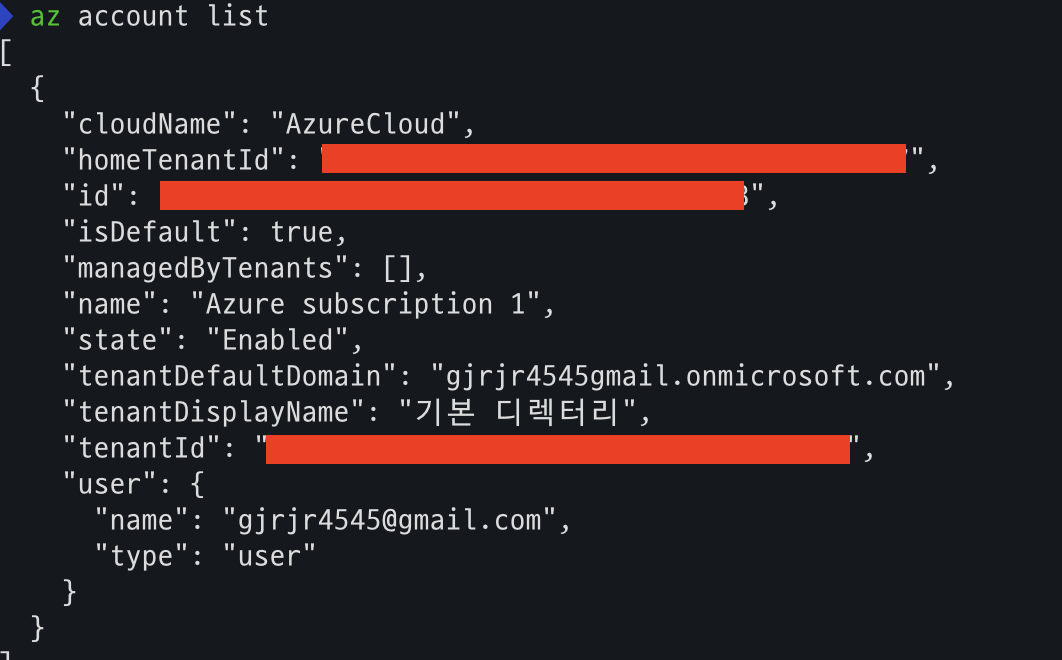Click the red redaction bar beside "id"
Viewport: 1062px width, 660px height.
tap(452, 195)
